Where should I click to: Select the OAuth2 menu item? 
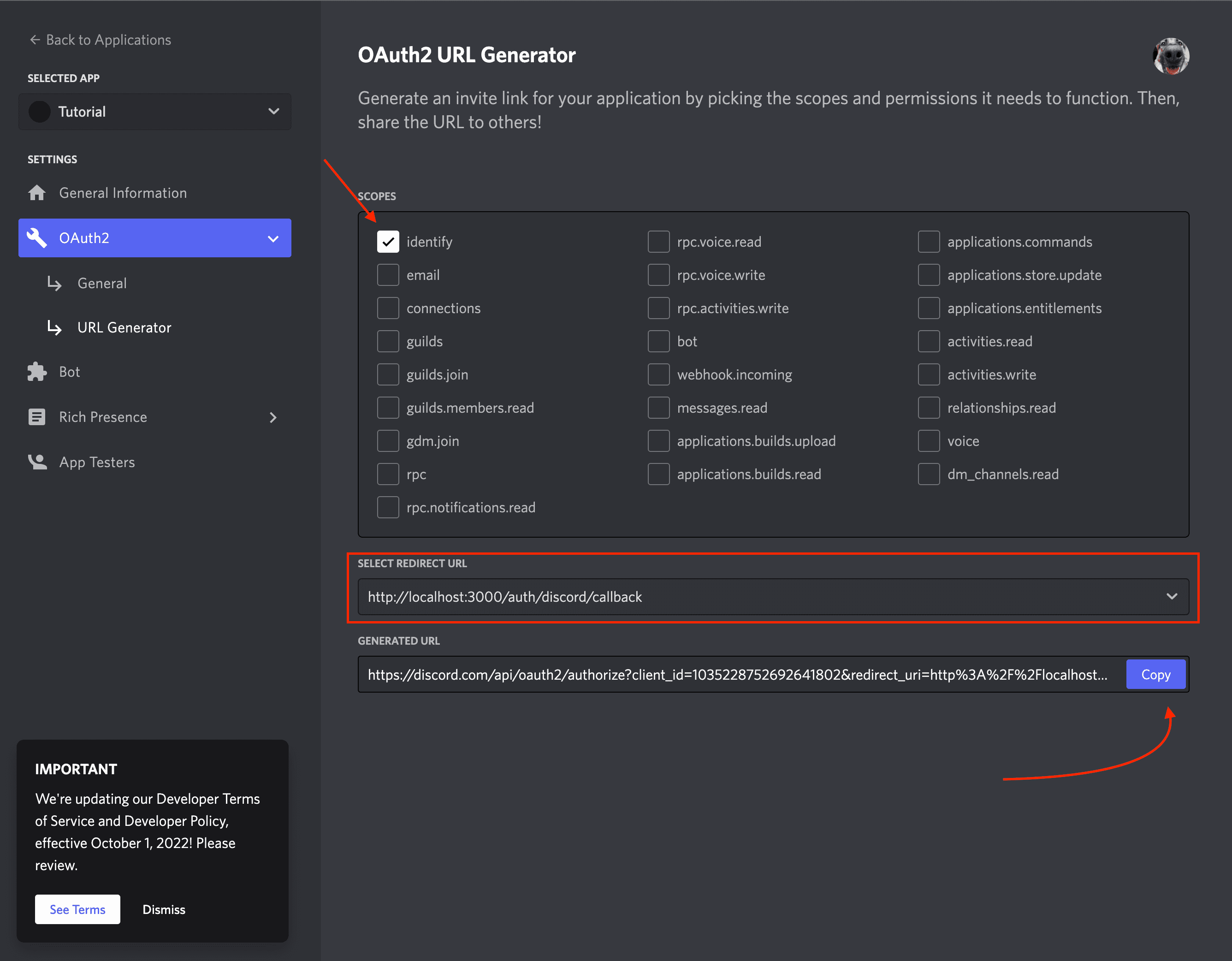pyautogui.click(x=154, y=237)
